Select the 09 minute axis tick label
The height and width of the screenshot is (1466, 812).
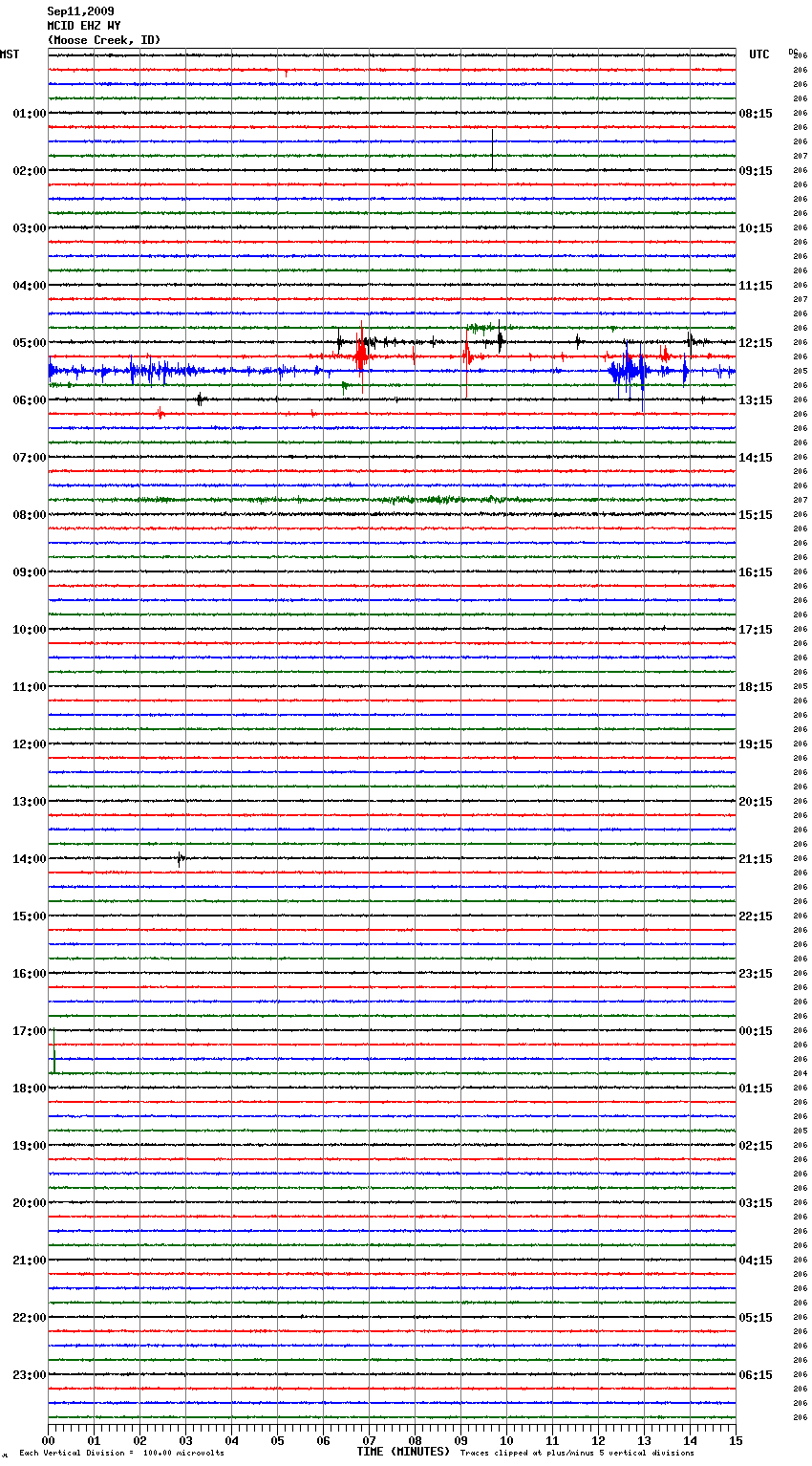point(461,1440)
